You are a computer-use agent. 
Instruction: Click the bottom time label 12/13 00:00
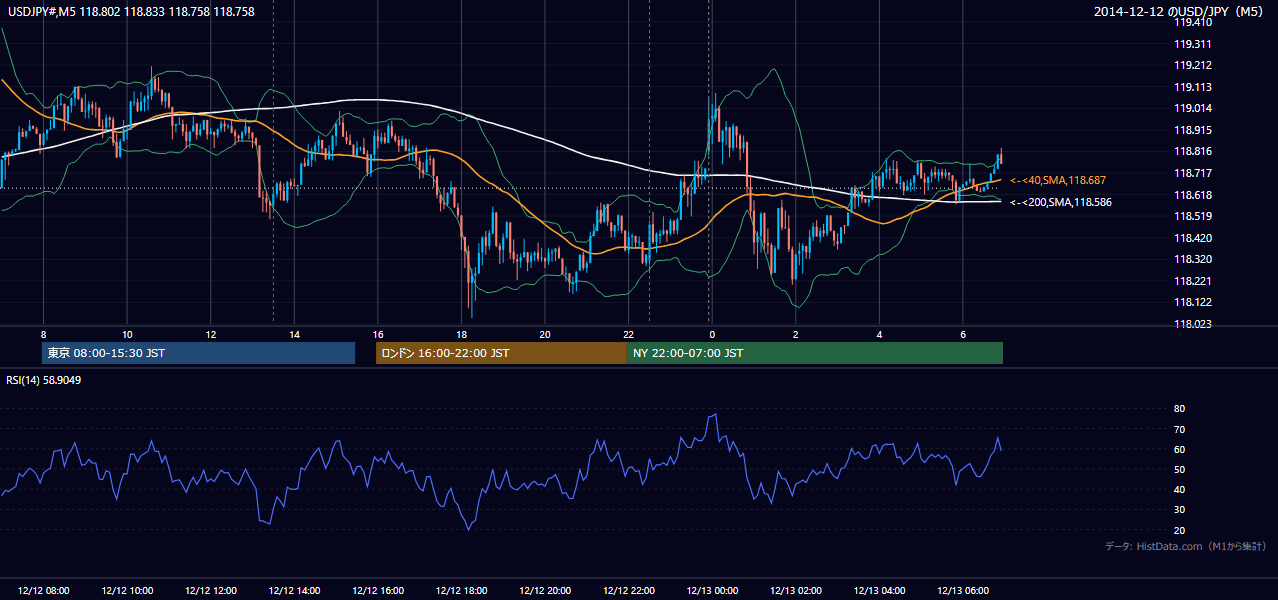(x=712, y=591)
